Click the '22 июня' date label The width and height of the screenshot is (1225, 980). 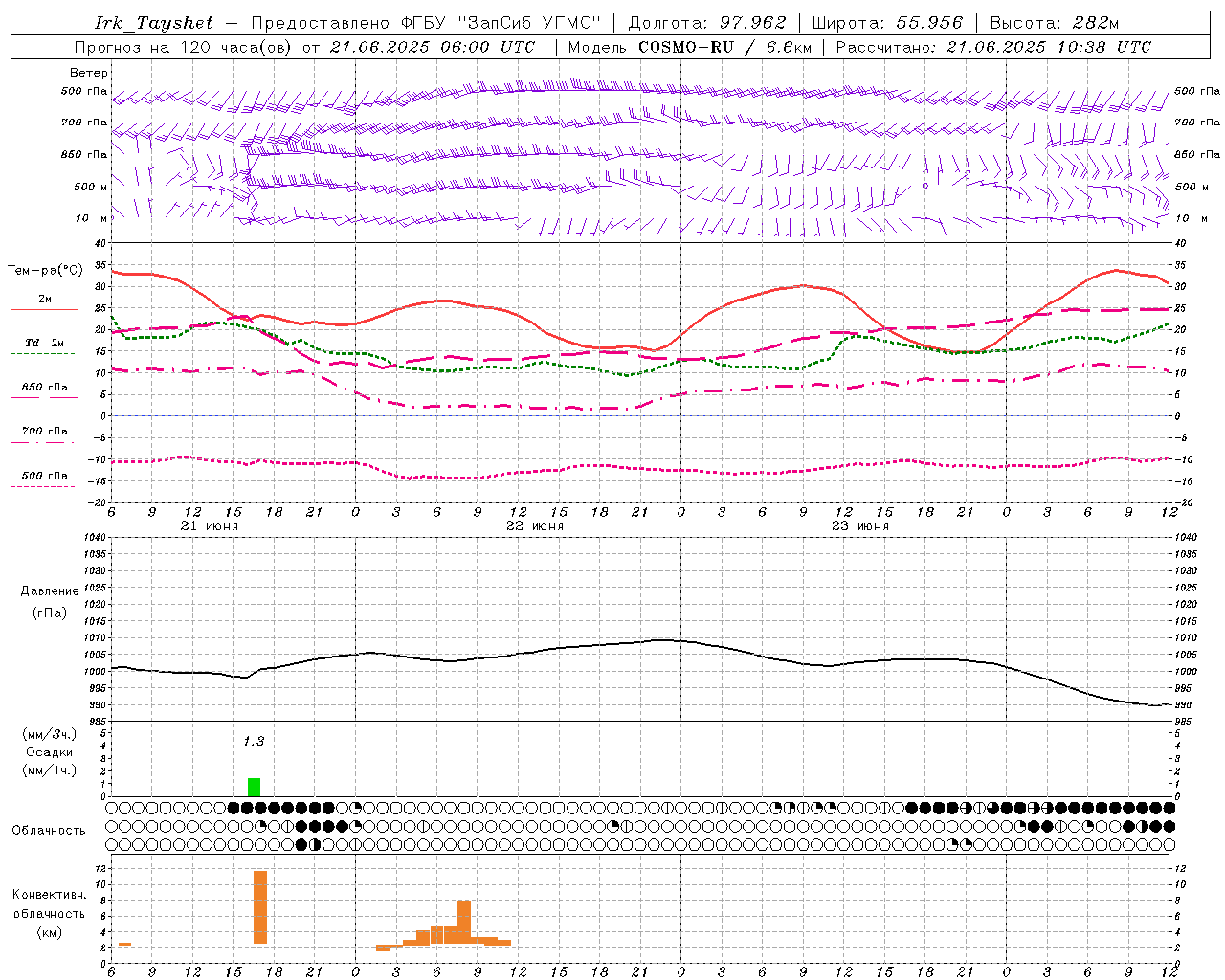(535, 526)
